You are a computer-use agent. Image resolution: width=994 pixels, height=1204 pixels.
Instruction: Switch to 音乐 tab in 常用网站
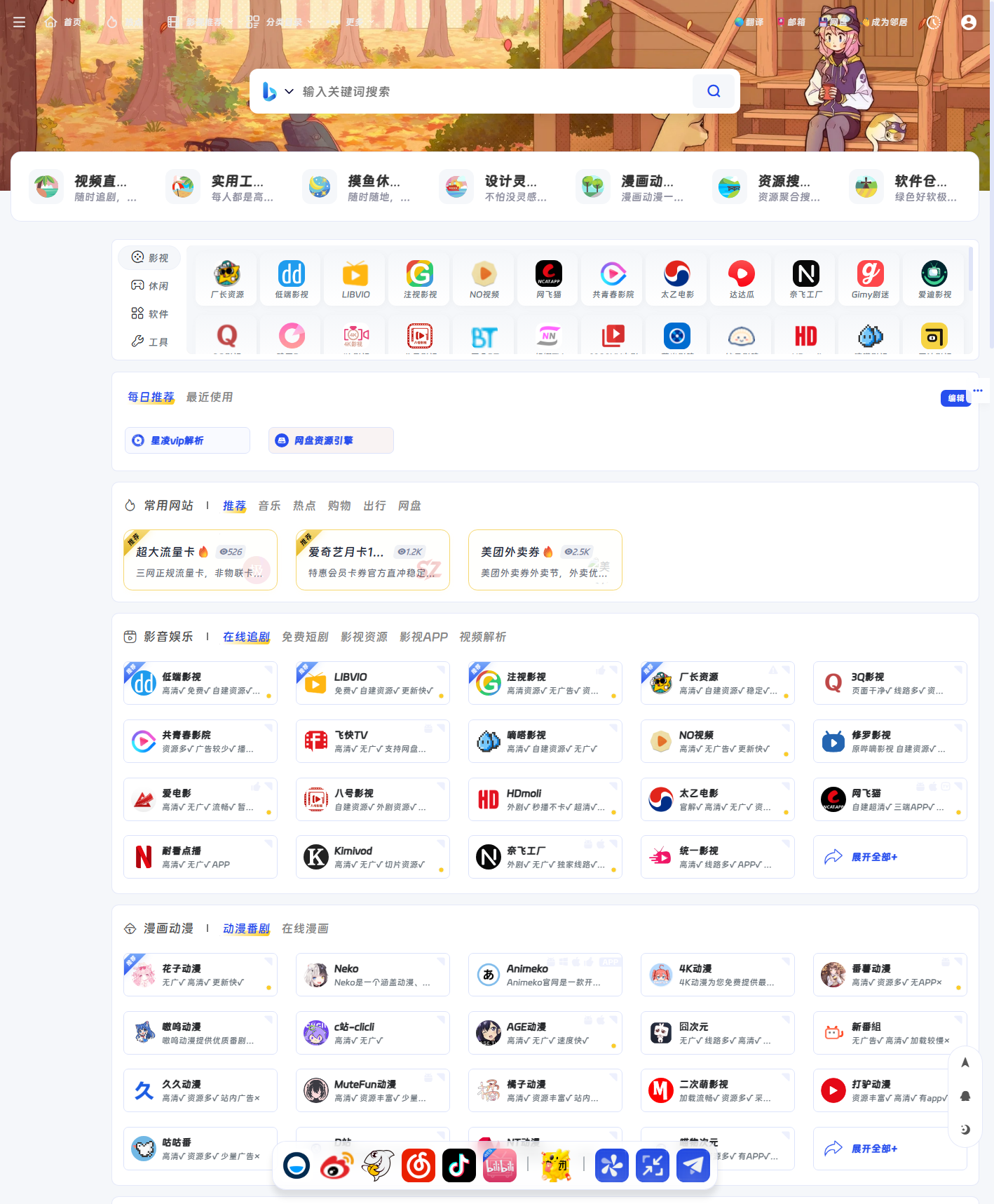[x=269, y=506]
